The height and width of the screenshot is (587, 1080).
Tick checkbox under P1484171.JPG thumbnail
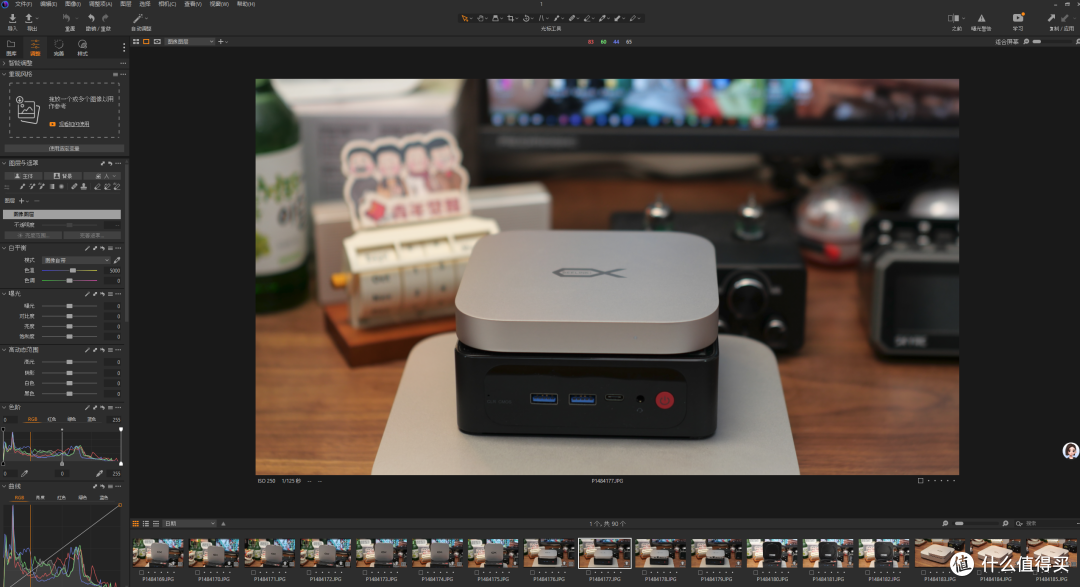(253, 573)
